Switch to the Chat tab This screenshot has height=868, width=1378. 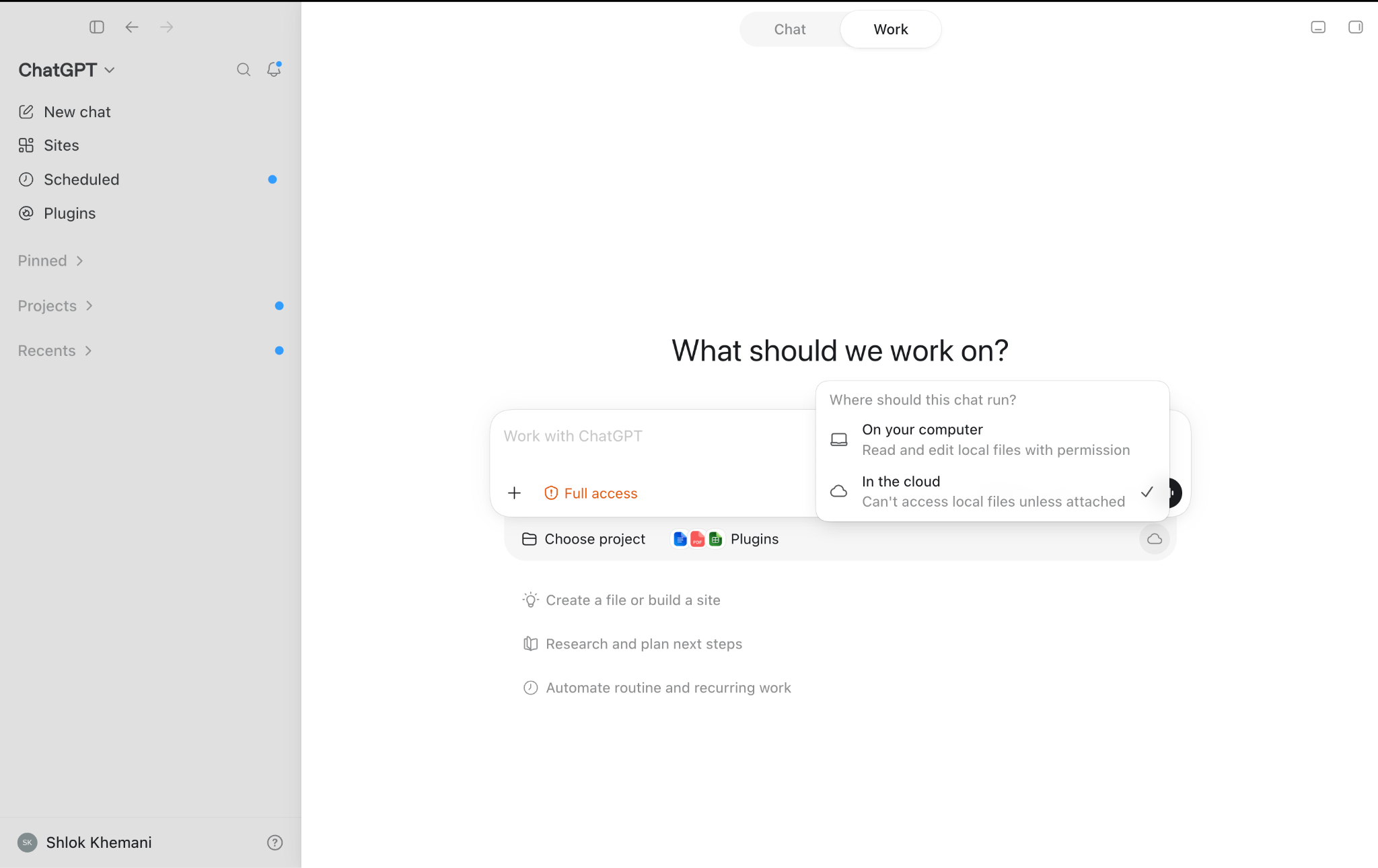pos(790,30)
